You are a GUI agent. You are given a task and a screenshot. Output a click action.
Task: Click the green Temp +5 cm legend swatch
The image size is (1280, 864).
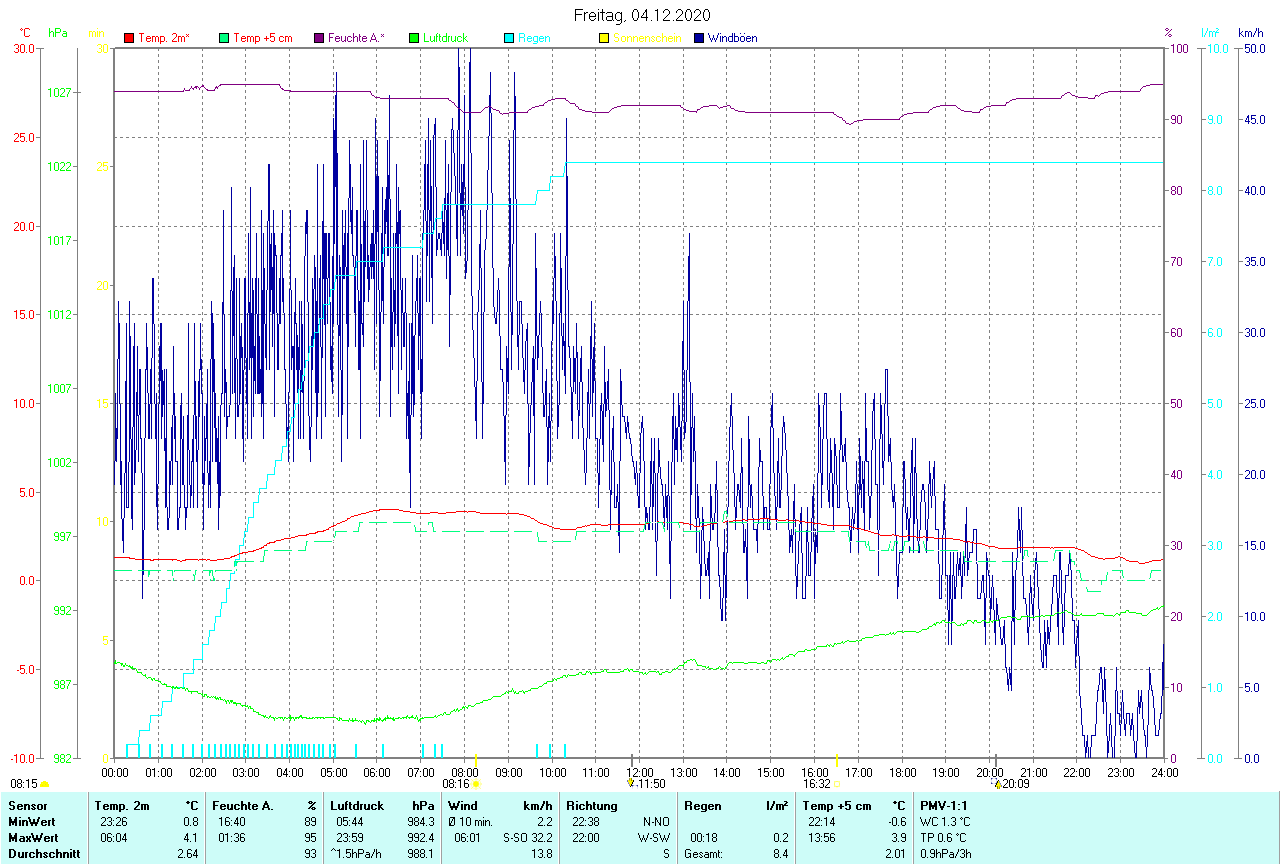click(224, 38)
